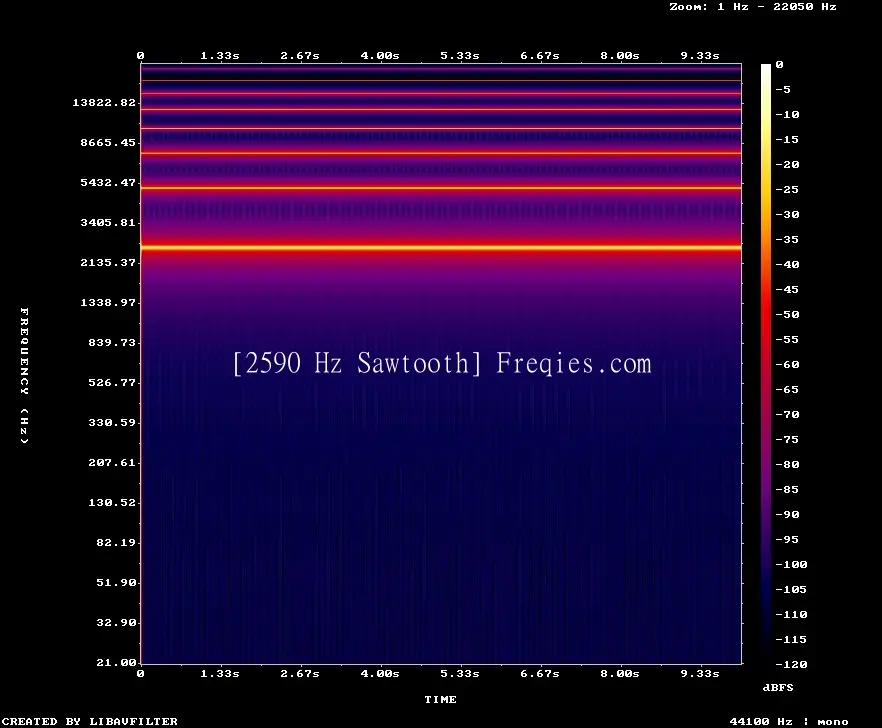Click the -10 value on dBFS scale
Image resolution: width=882 pixels, height=728 pixels.
(787, 115)
